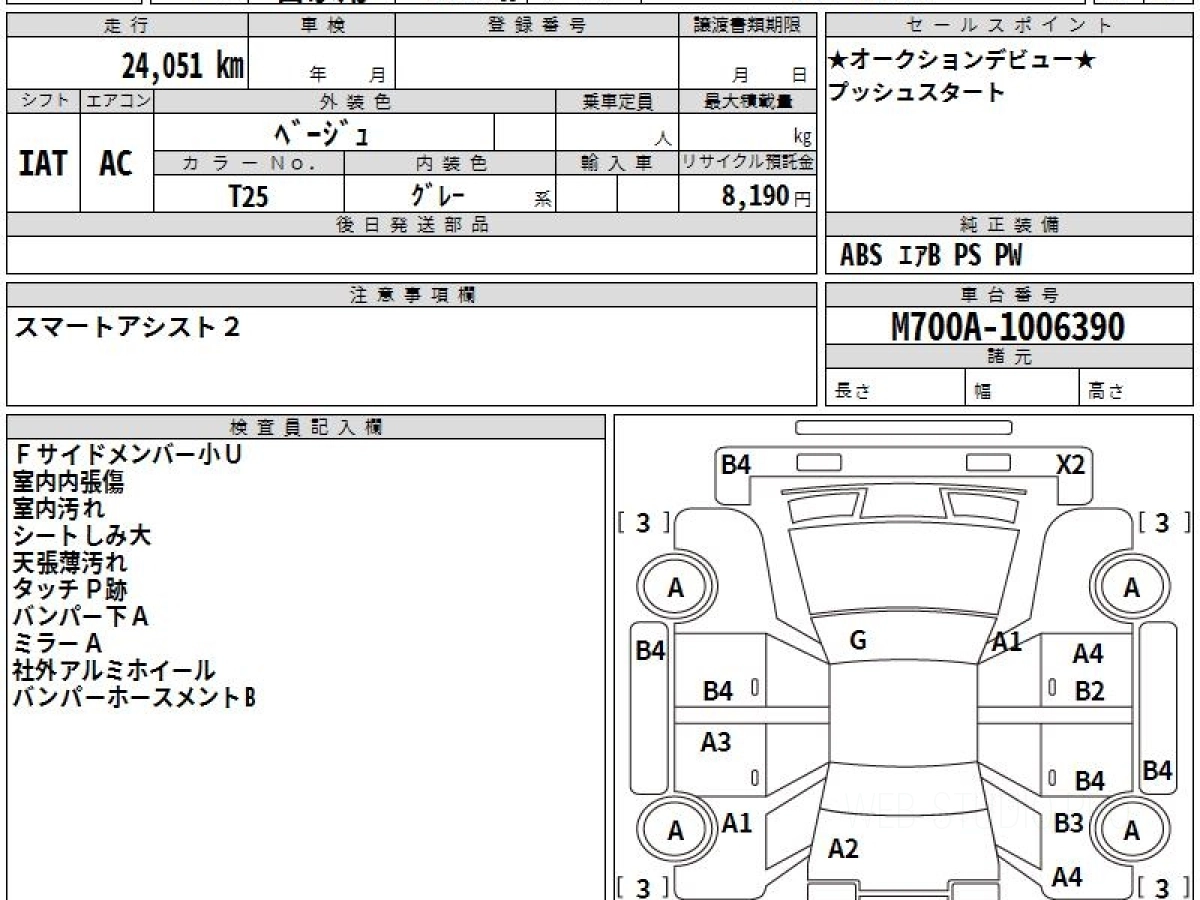Click the 走行 column header
The image size is (1200, 900).
pos(126,26)
